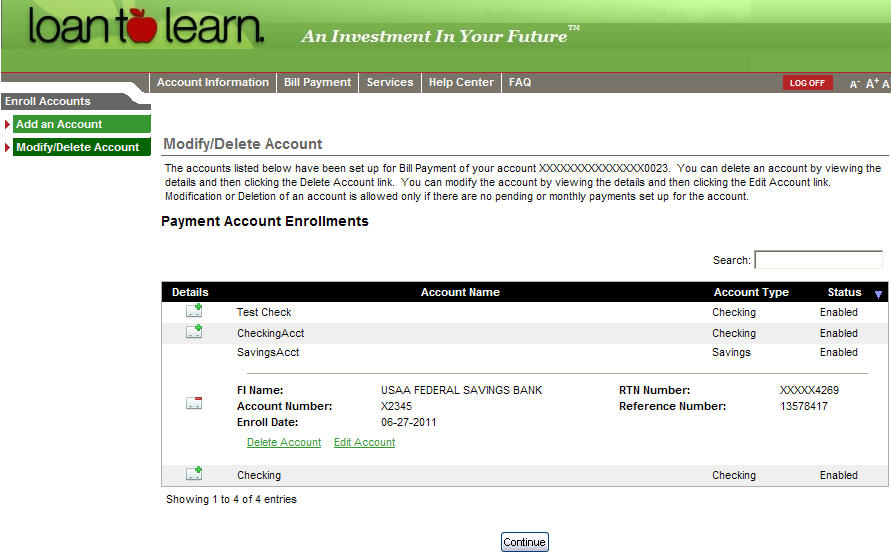The image size is (891, 558).
Task: Open Help Center menu
Action: click(461, 82)
